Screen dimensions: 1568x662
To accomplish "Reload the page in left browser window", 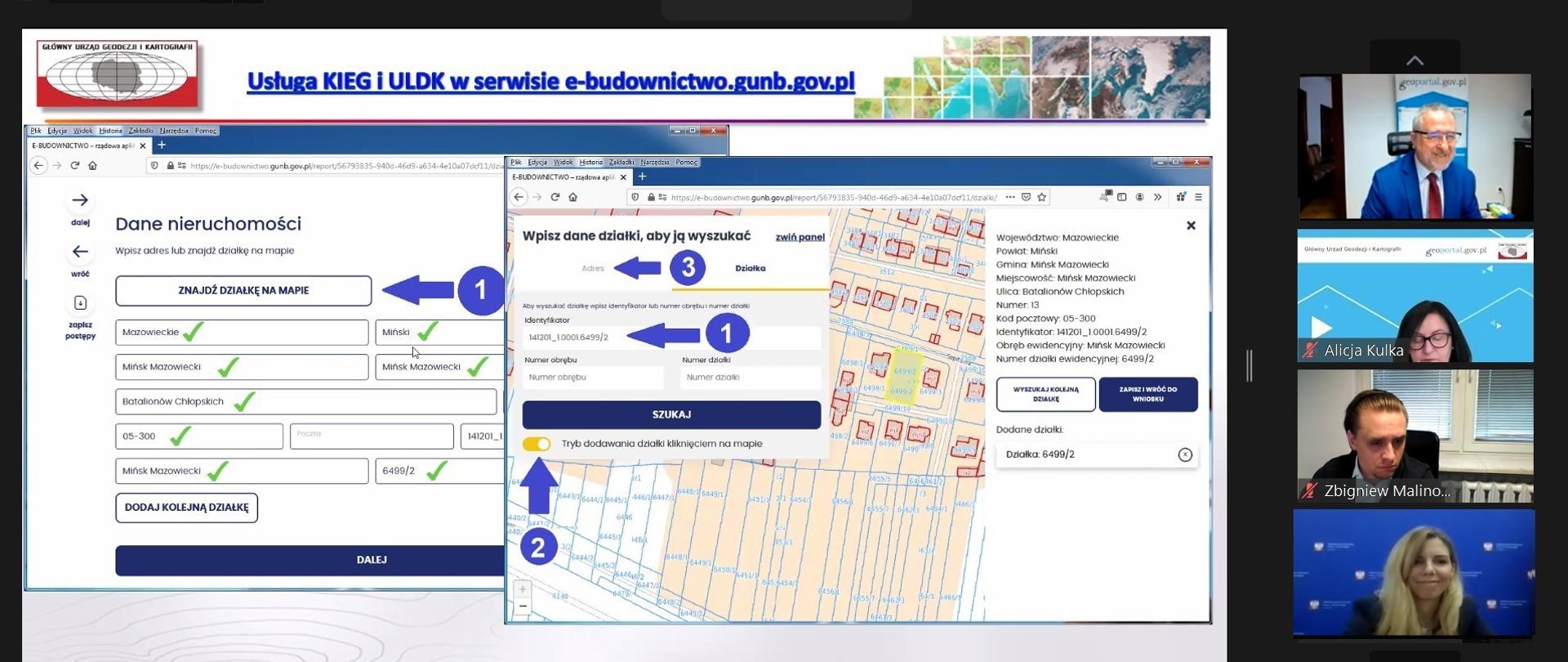I will pos(75,165).
